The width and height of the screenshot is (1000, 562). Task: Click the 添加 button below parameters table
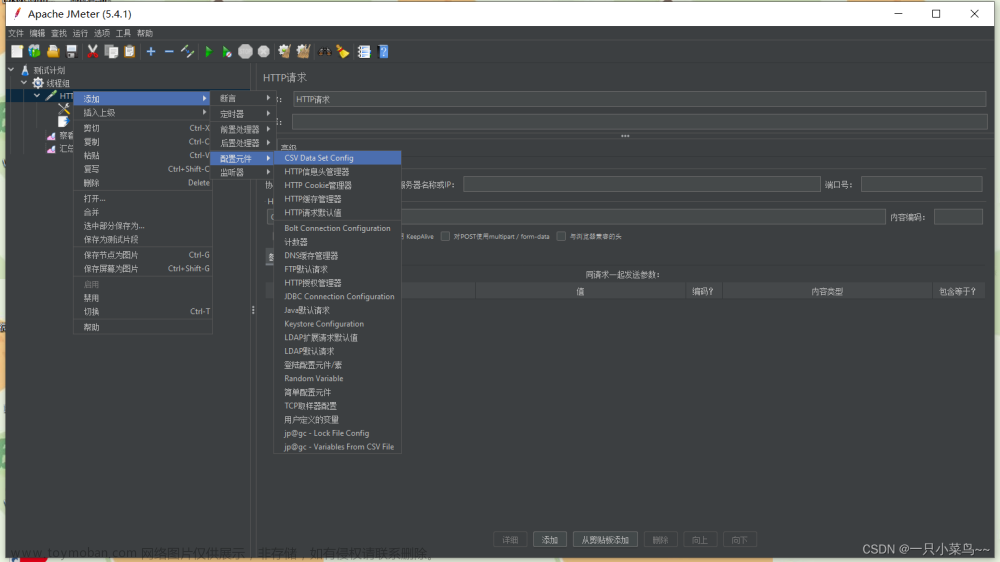point(550,540)
